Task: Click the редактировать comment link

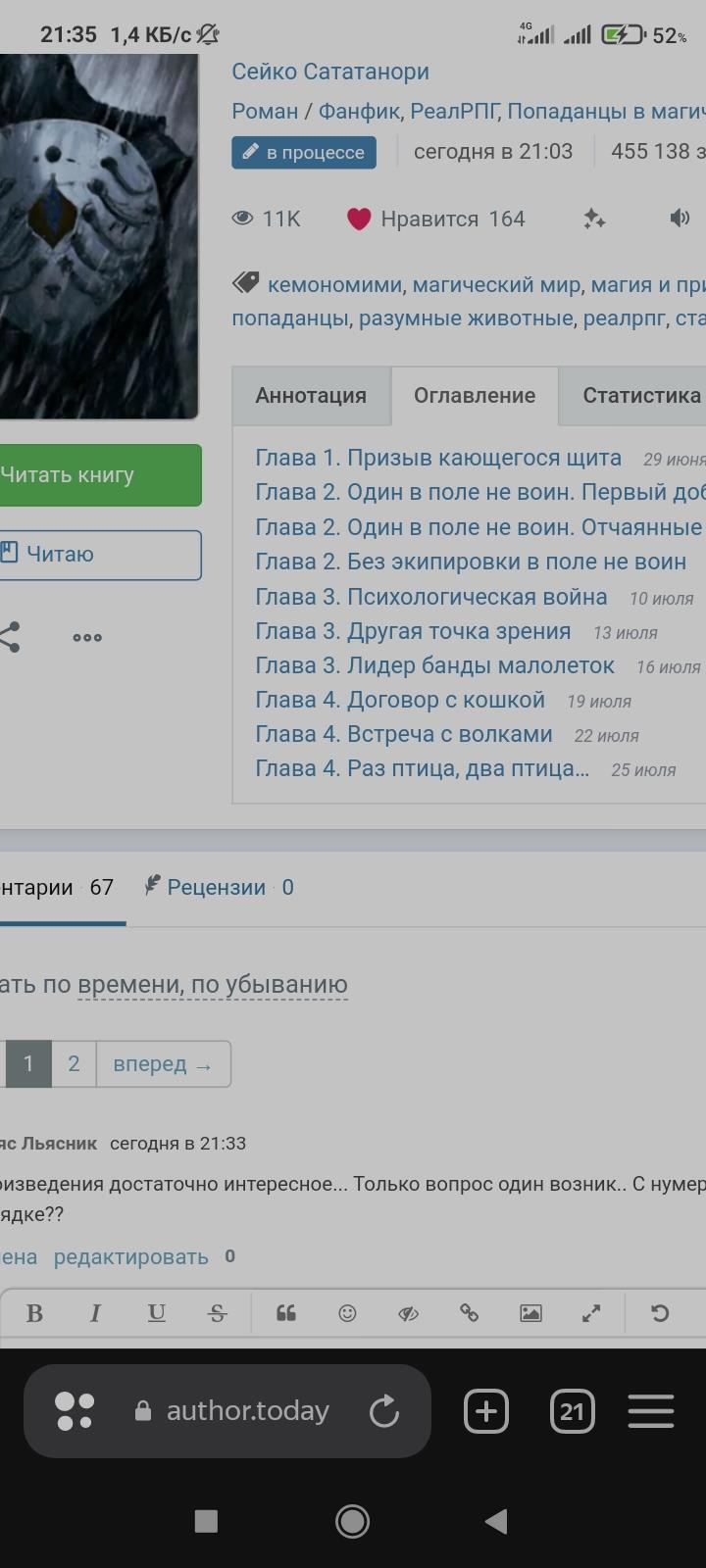Action: [130, 1257]
